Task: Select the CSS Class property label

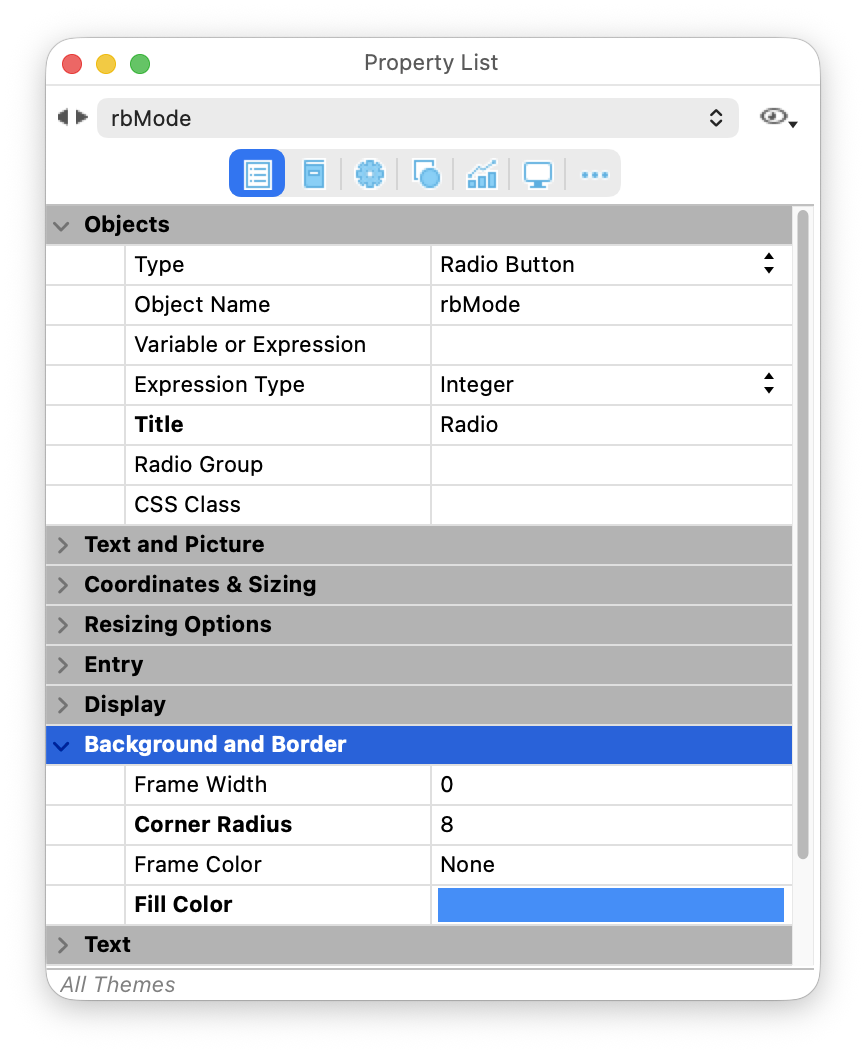Action: click(x=188, y=505)
